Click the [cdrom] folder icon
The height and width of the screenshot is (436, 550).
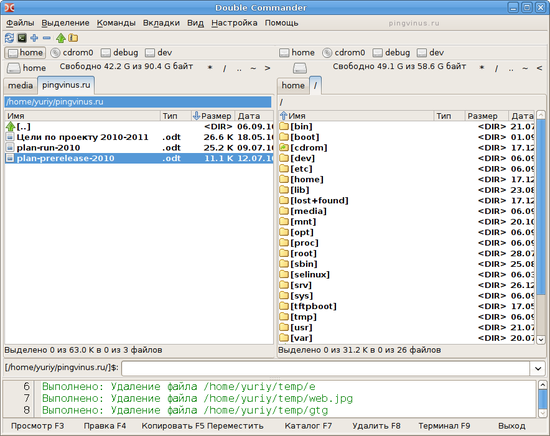click(284, 147)
